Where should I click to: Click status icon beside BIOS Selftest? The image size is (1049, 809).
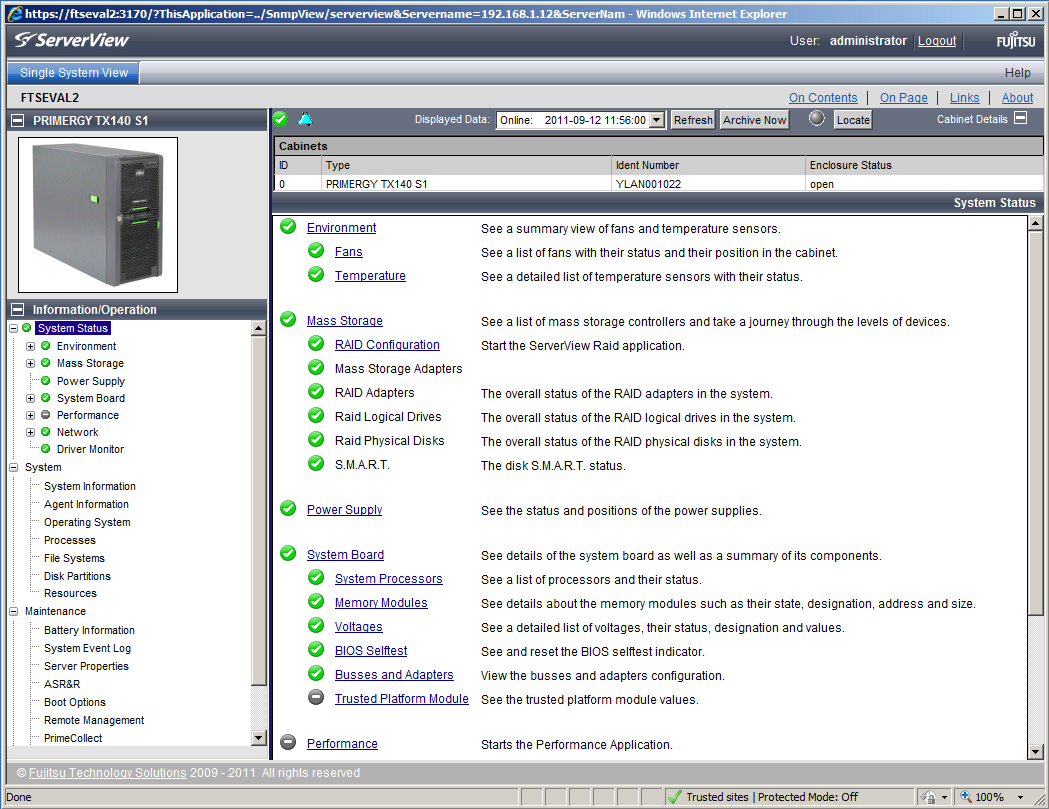point(316,650)
